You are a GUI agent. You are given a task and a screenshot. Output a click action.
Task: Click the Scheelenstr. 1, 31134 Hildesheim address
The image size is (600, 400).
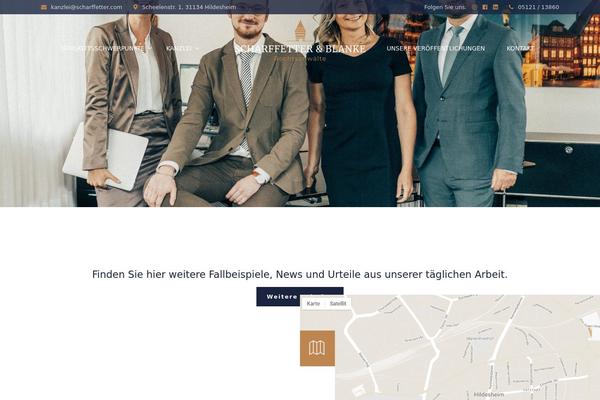tap(189, 7)
